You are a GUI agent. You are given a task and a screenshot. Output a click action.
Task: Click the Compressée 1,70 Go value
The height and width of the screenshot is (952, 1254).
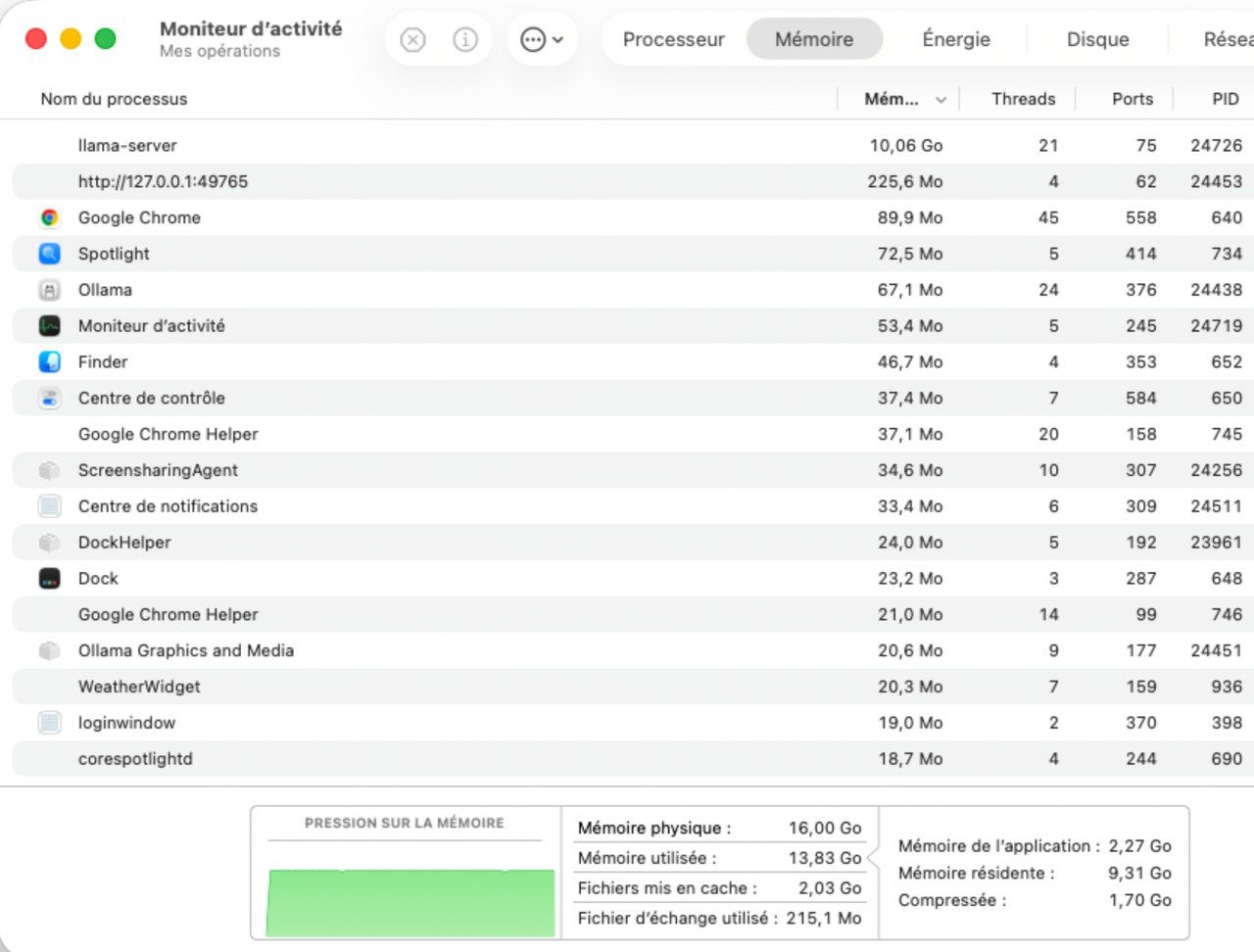click(1140, 901)
